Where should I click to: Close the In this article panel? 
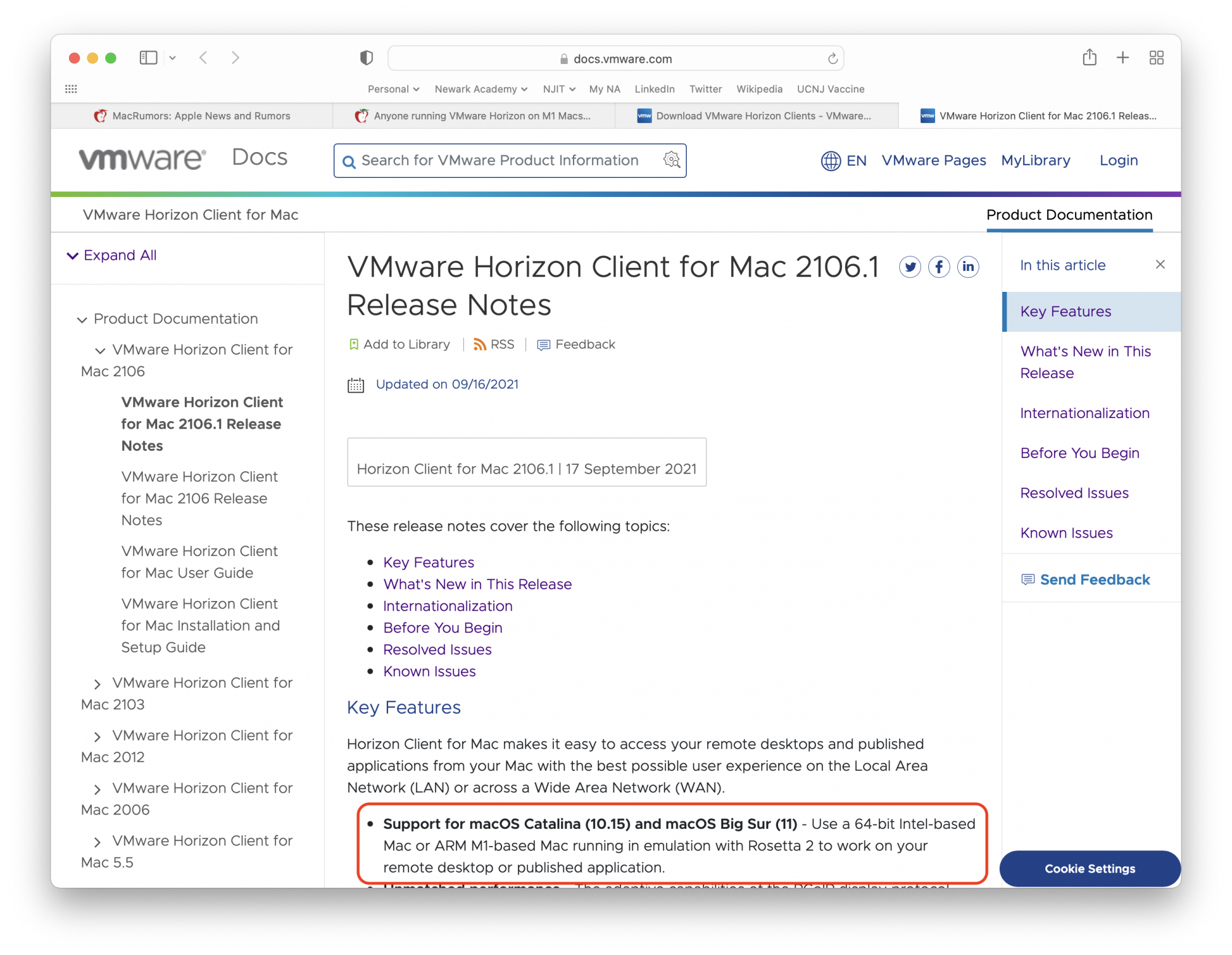point(1161,265)
